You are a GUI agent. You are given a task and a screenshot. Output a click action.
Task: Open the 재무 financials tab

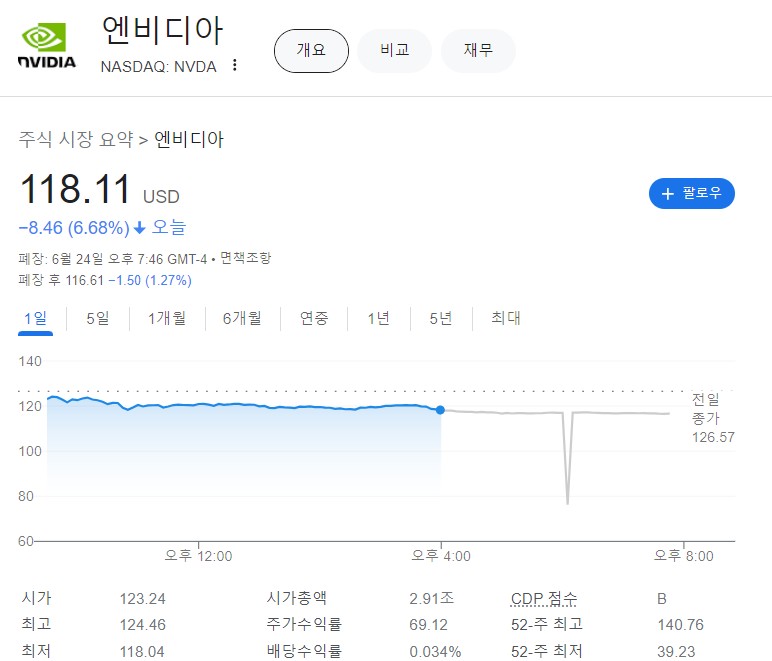pos(478,51)
